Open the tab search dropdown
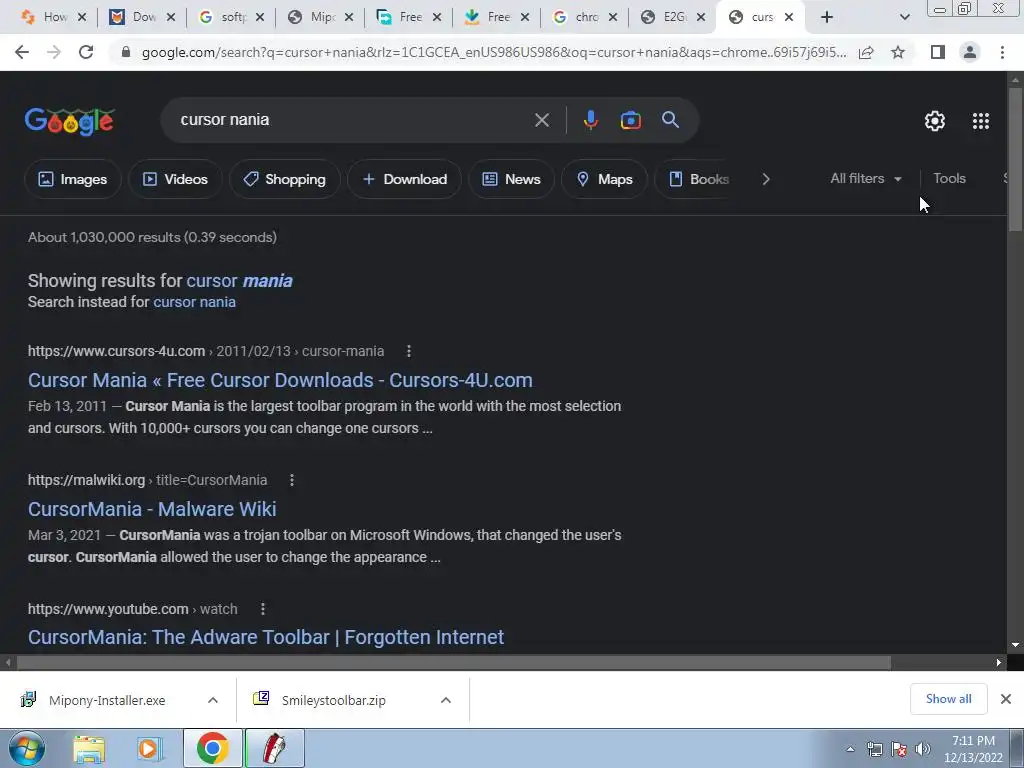The image size is (1024, 768). pyautogui.click(x=904, y=17)
